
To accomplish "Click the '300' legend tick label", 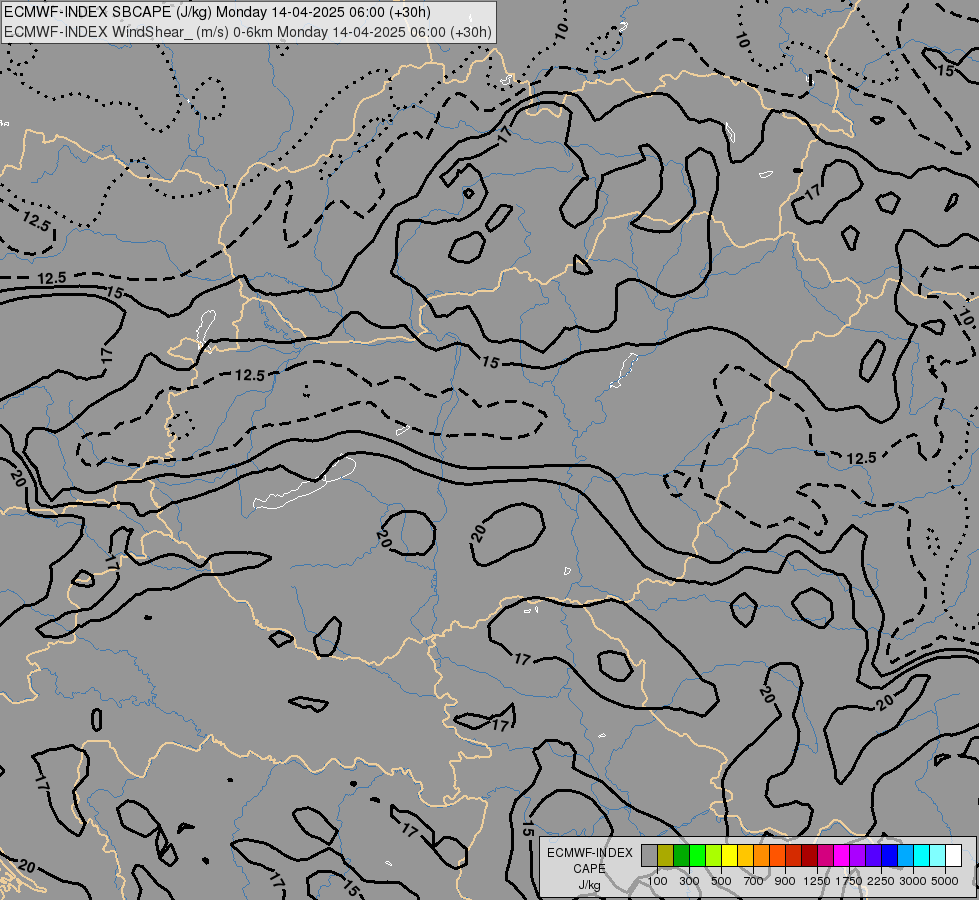I will pos(689,881).
